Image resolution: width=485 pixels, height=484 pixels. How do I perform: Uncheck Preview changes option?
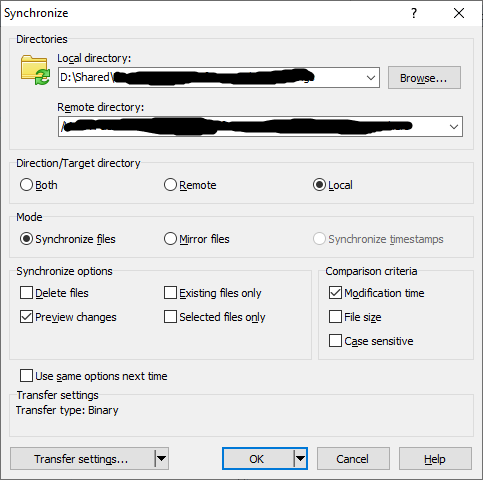point(26,317)
